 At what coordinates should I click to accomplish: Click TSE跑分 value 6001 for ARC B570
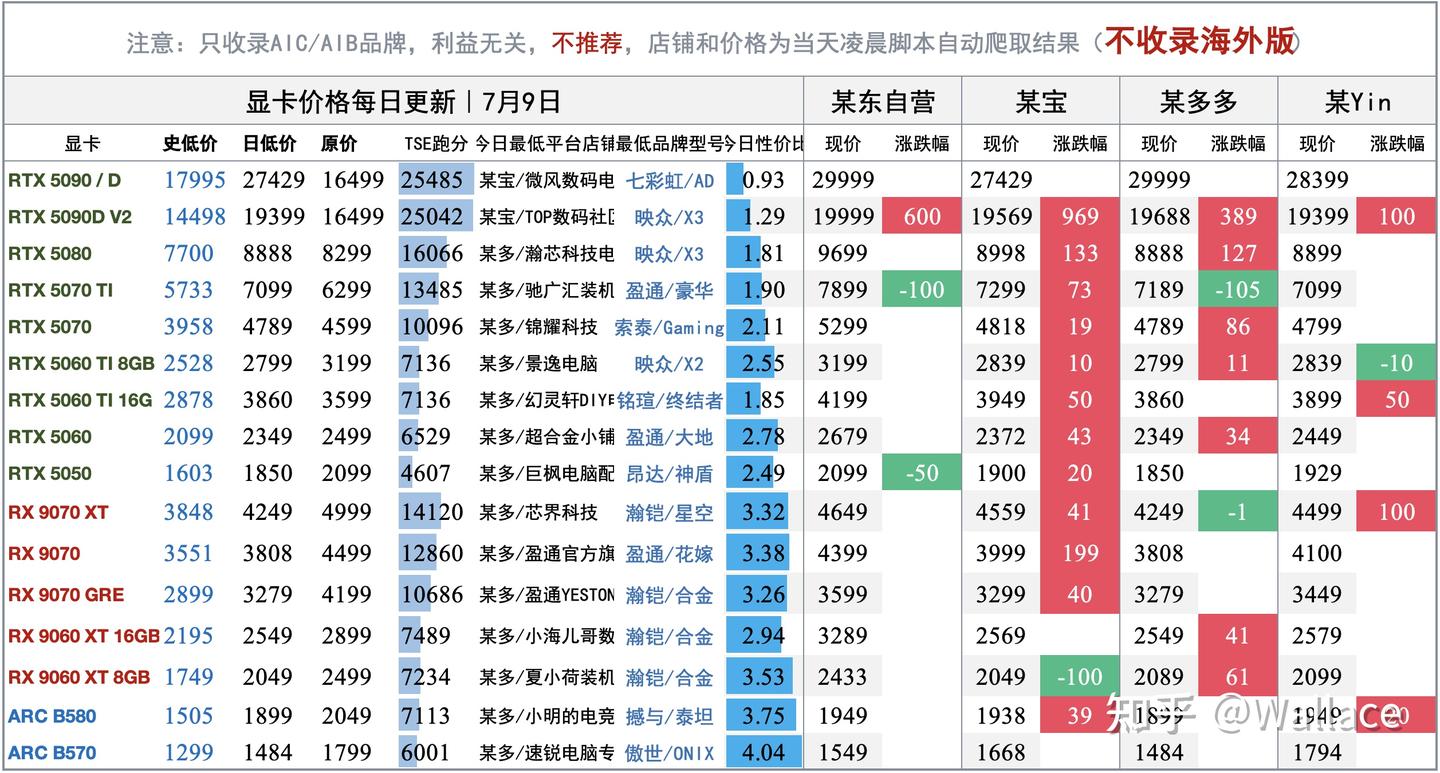pos(426,753)
